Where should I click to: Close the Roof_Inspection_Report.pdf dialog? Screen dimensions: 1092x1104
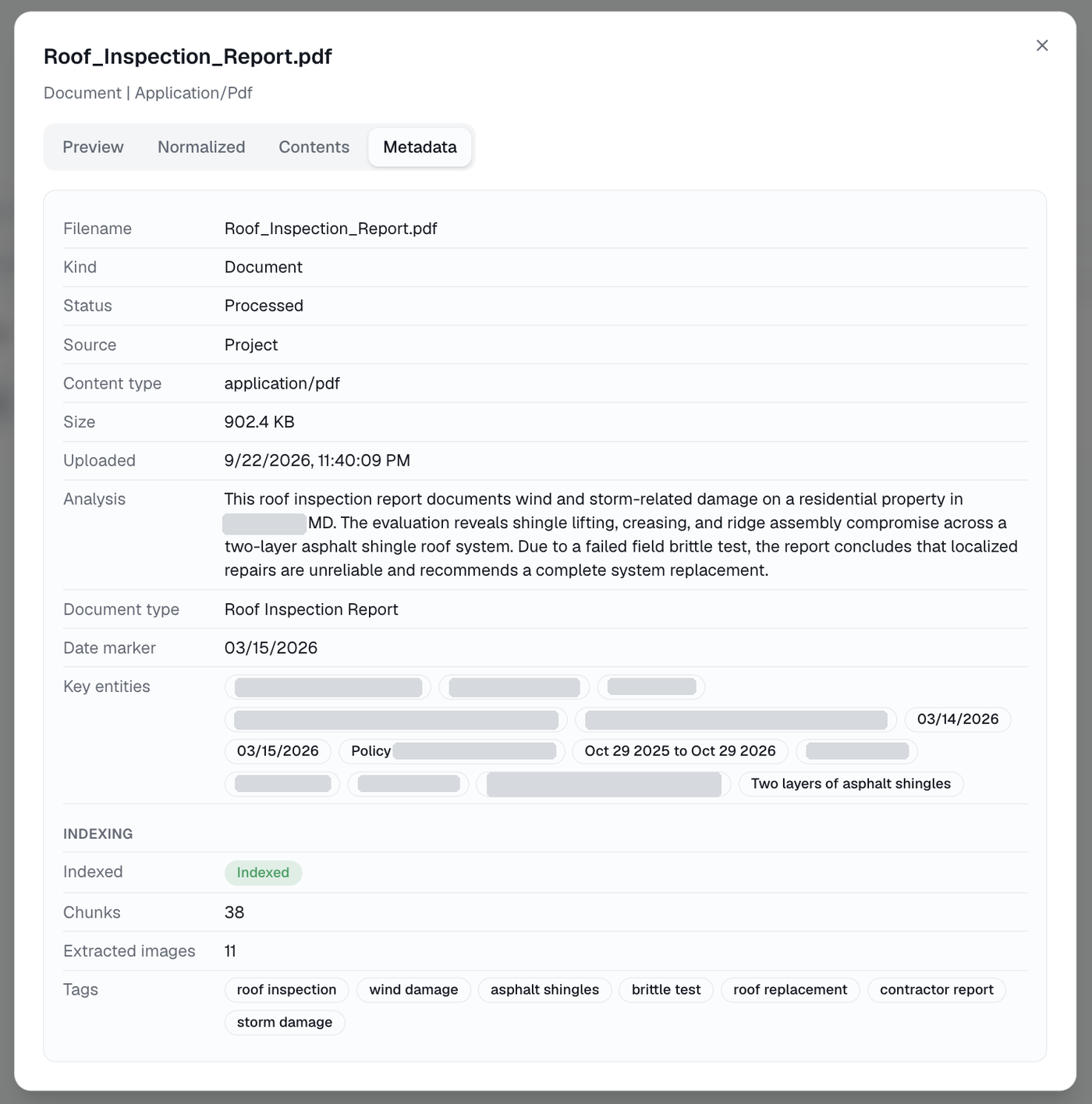[x=1042, y=45]
